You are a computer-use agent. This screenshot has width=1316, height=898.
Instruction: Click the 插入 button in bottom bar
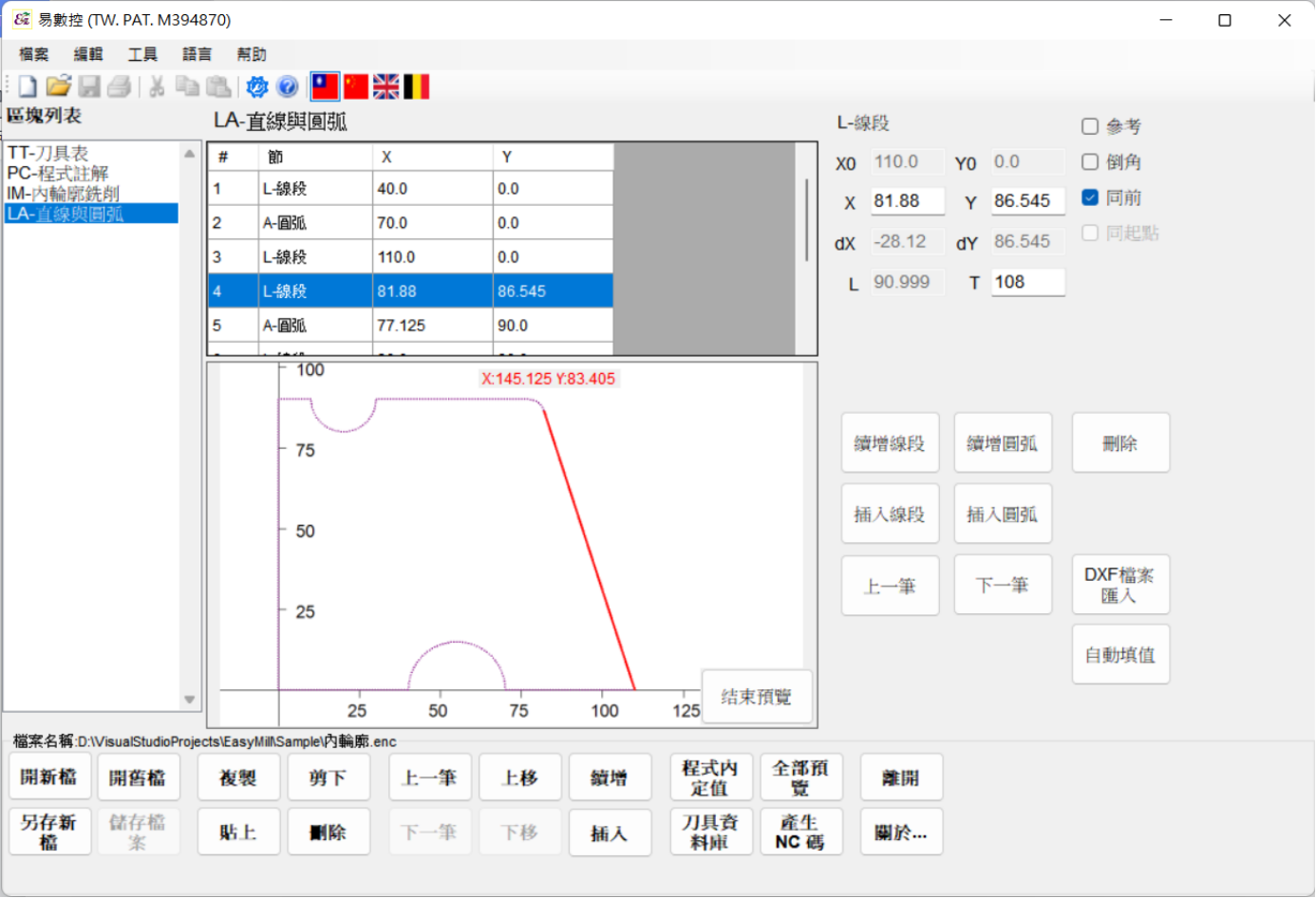(610, 832)
